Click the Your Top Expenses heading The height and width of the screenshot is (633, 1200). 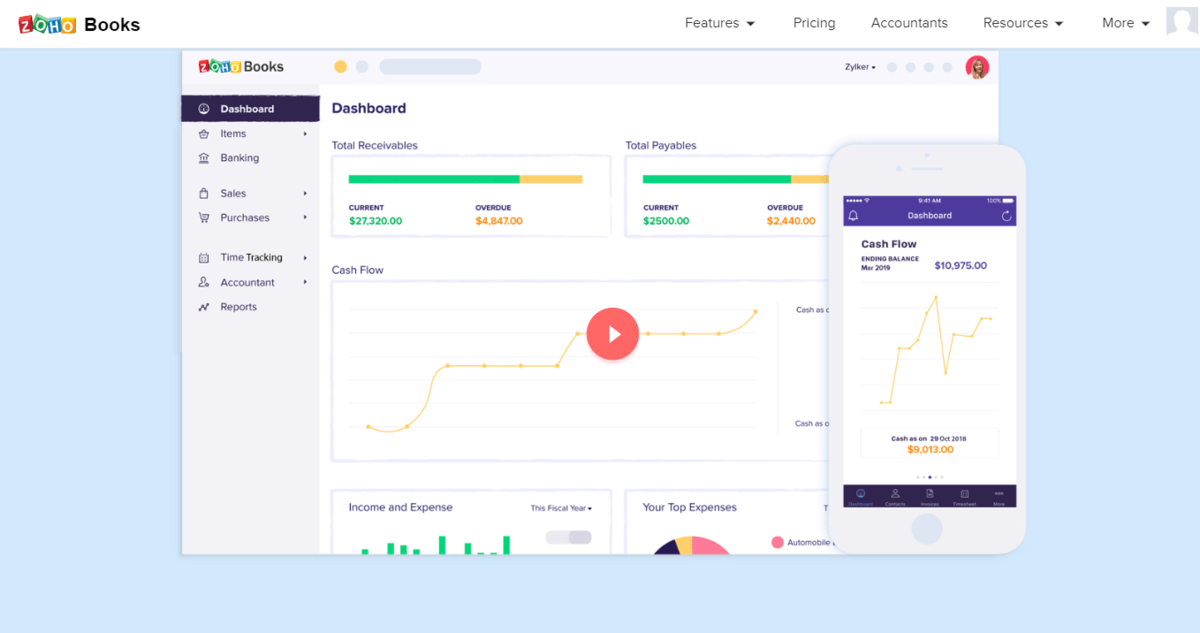690,508
